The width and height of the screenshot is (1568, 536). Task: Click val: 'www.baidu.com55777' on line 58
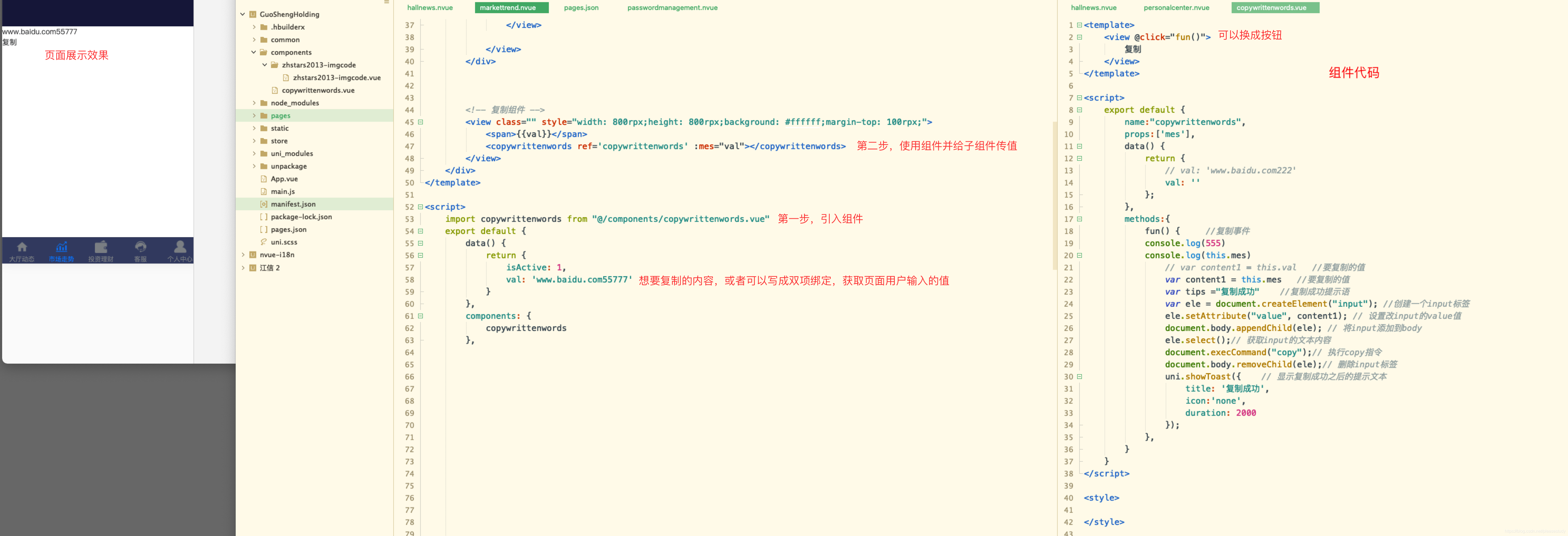[569, 280]
